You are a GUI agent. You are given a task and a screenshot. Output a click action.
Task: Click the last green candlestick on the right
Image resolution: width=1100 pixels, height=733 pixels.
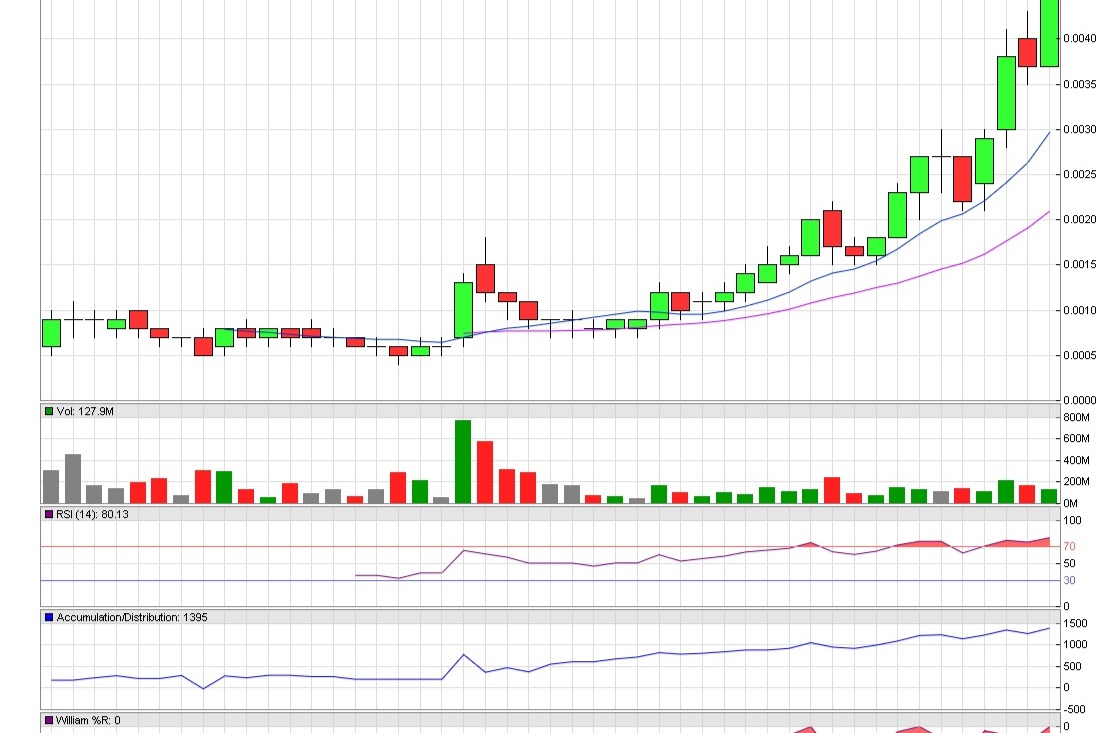tap(1049, 33)
